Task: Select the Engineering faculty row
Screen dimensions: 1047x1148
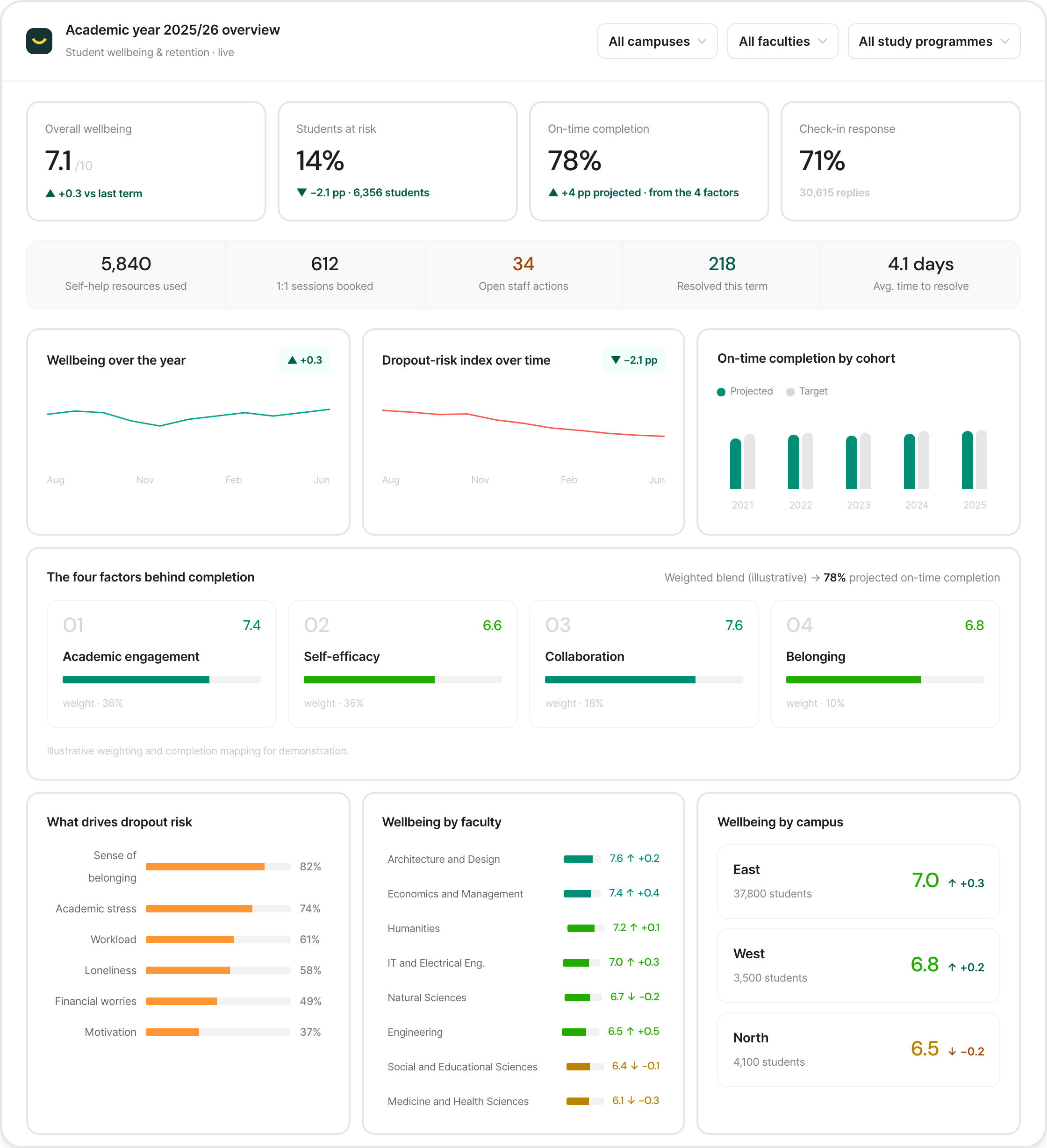Action: [523, 1032]
